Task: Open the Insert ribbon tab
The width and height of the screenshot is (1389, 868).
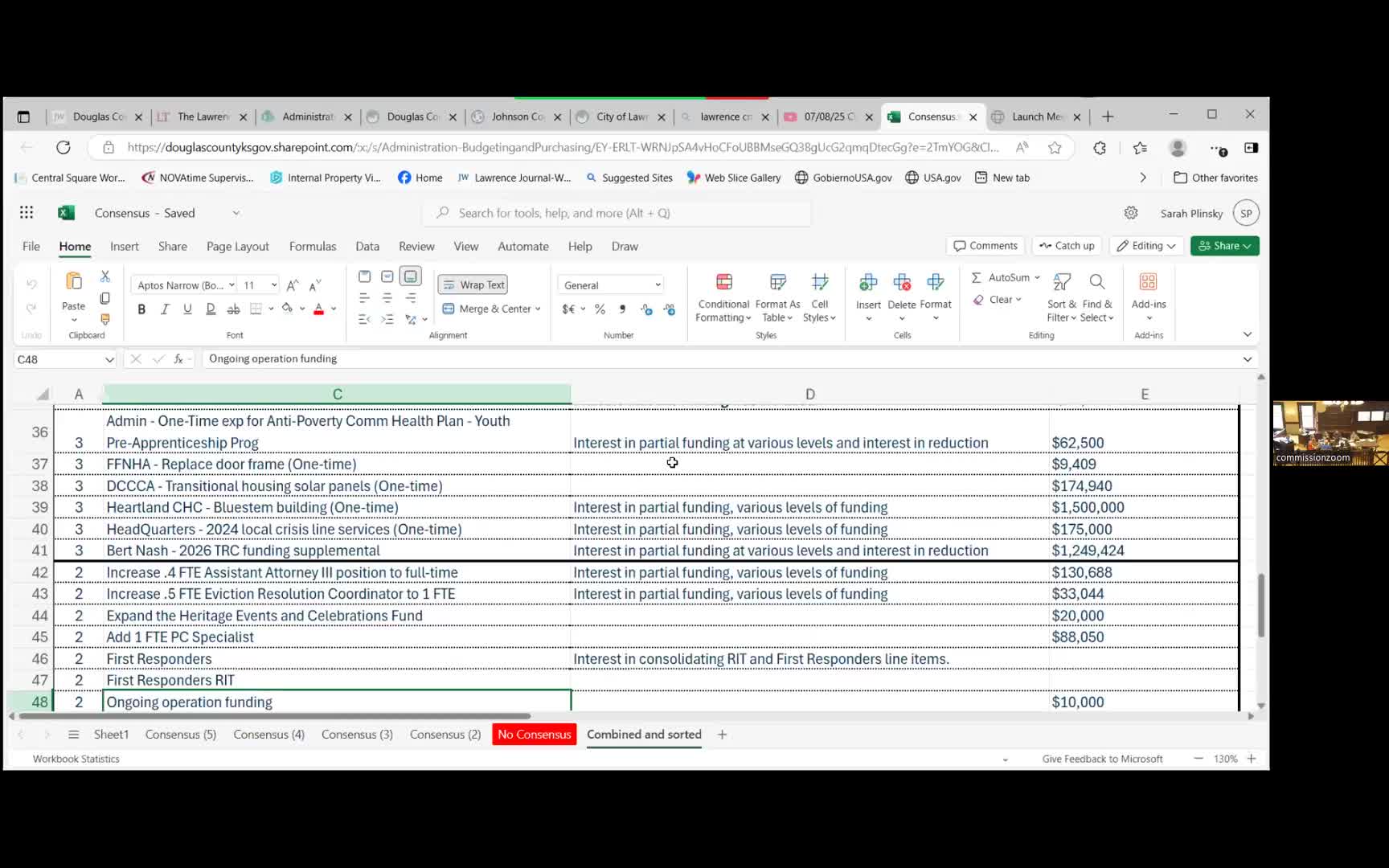Action: [x=125, y=246]
